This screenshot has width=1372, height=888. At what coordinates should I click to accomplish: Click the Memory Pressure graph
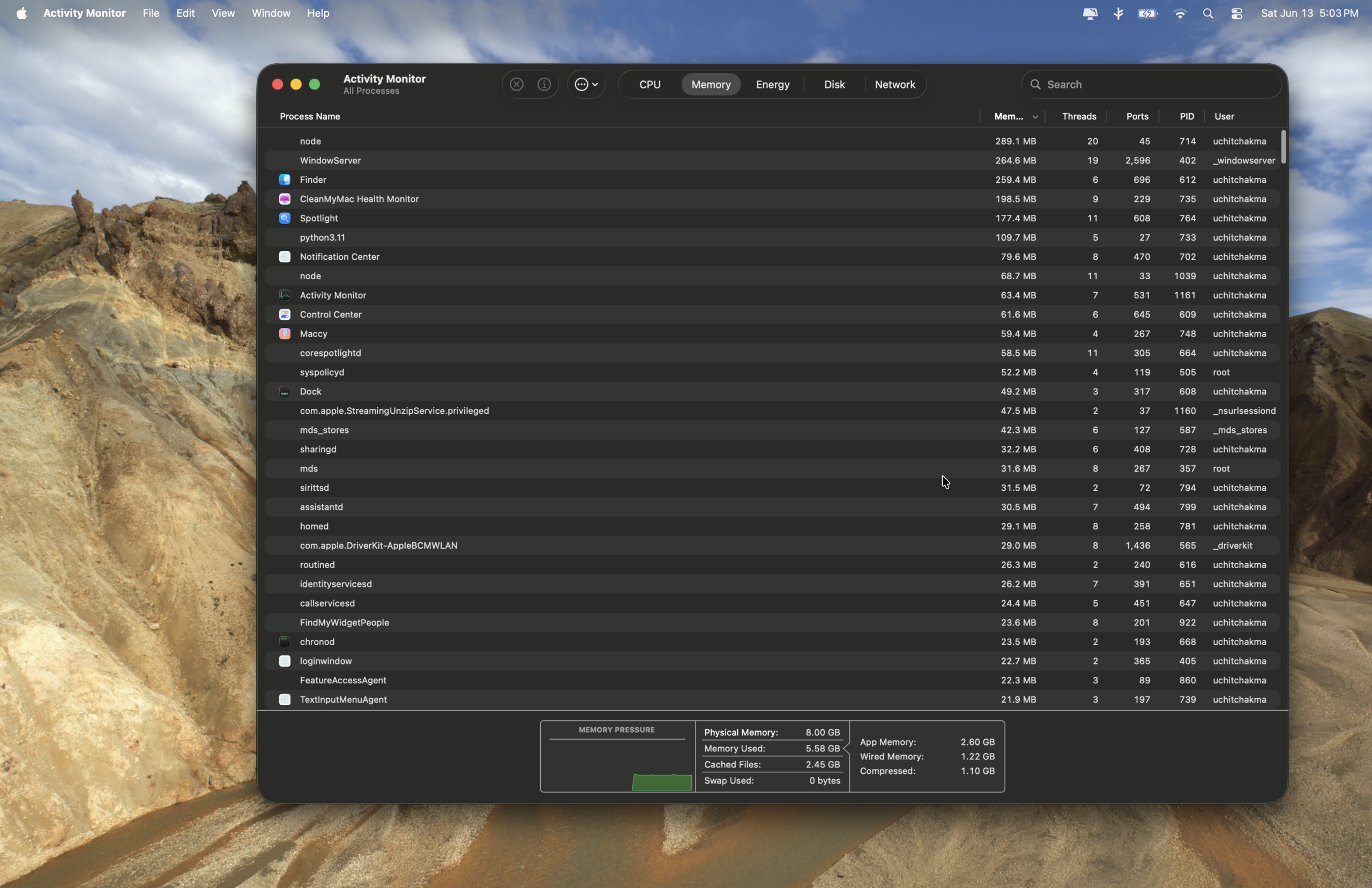(x=617, y=765)
